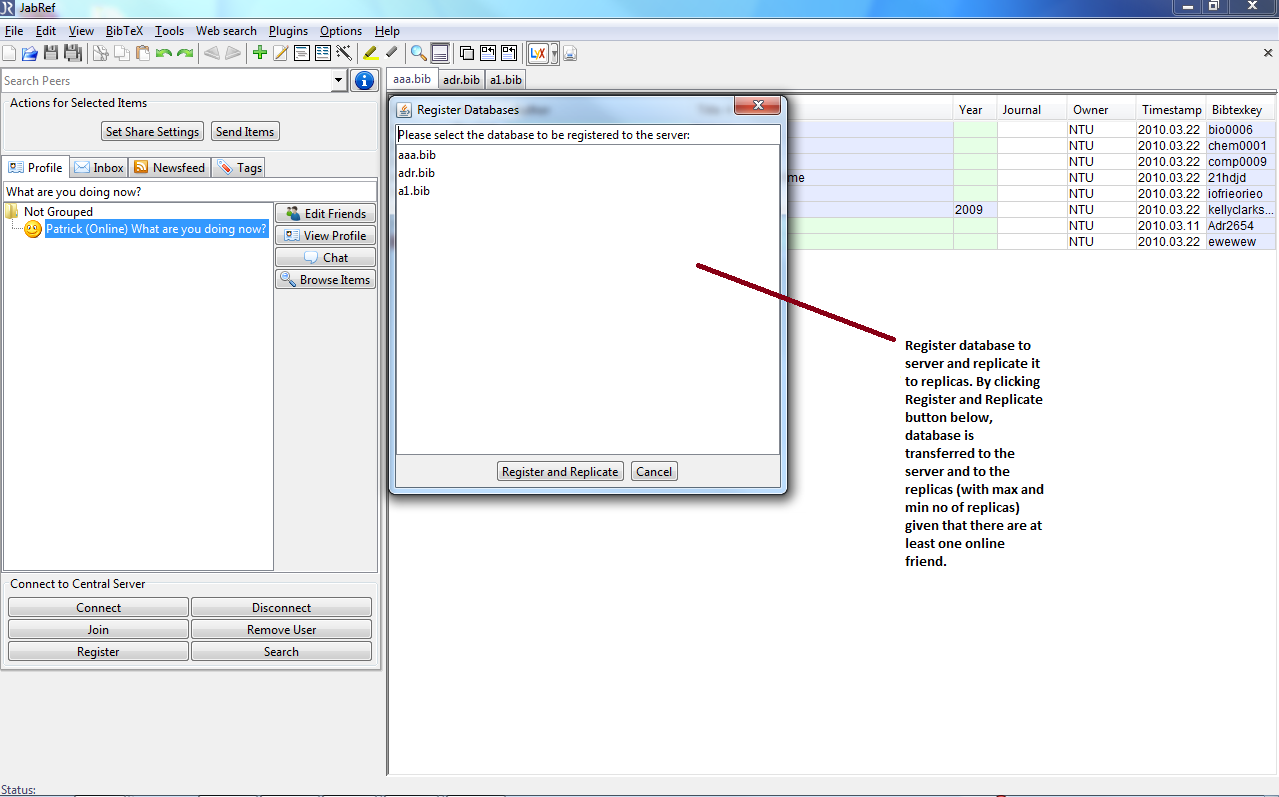Click the Edit entry pencil icon
The height and width of the screenshot is (797, 1279).
coord(281,53)
